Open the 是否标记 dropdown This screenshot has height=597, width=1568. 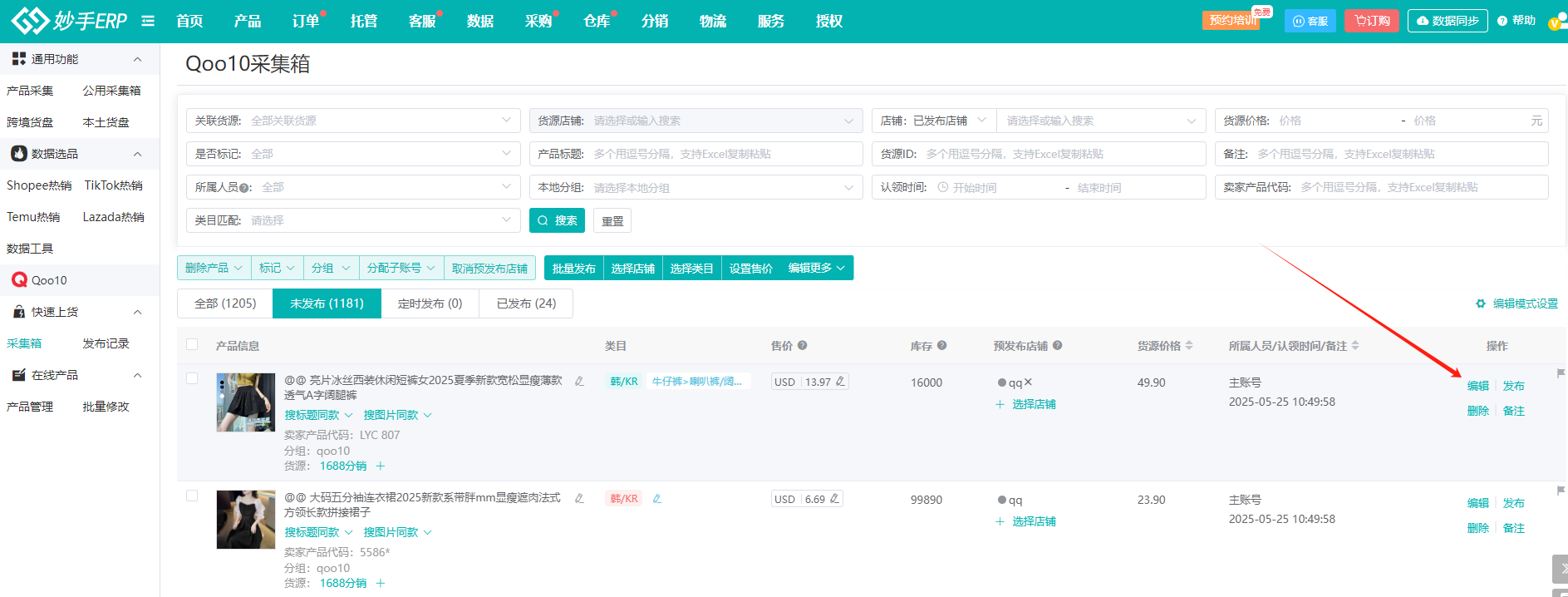click(x=353, y=154)
